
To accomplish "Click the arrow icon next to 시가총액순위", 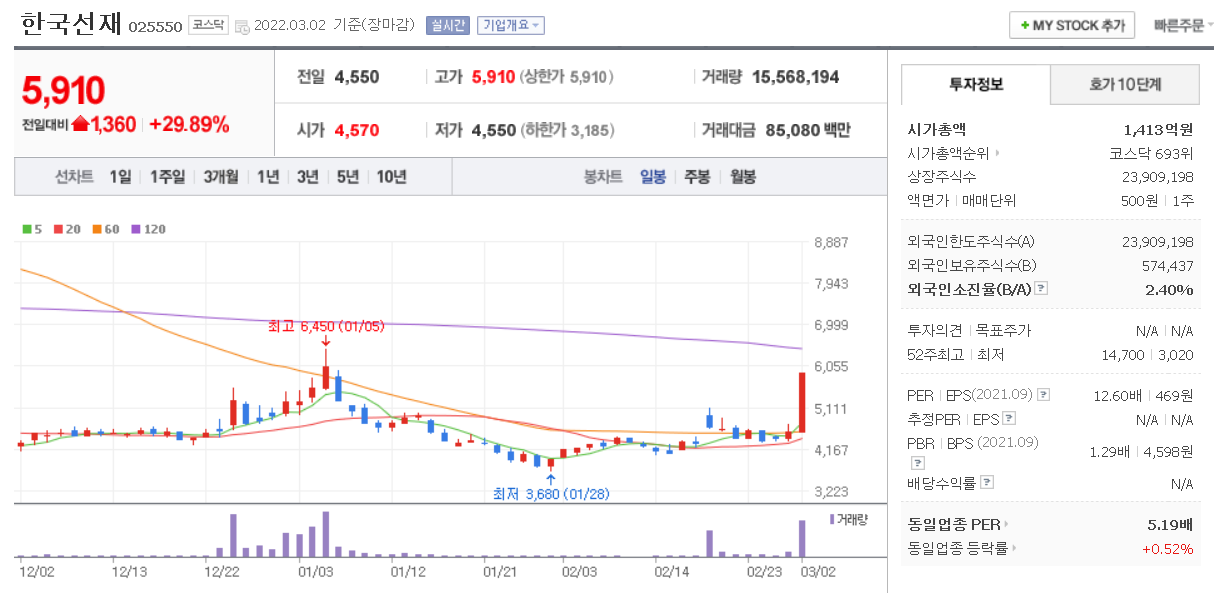I will point(997,153).
